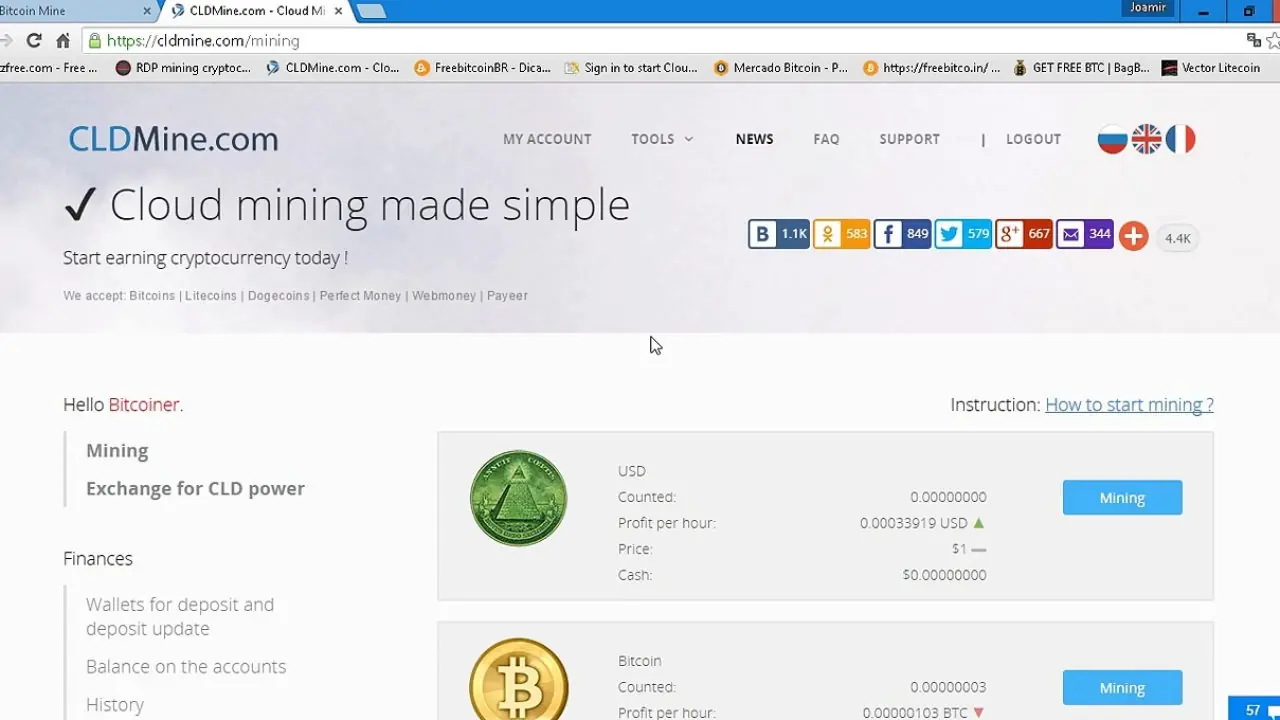Click Bitcoin profit value 0.00000103 BTC

915,713
